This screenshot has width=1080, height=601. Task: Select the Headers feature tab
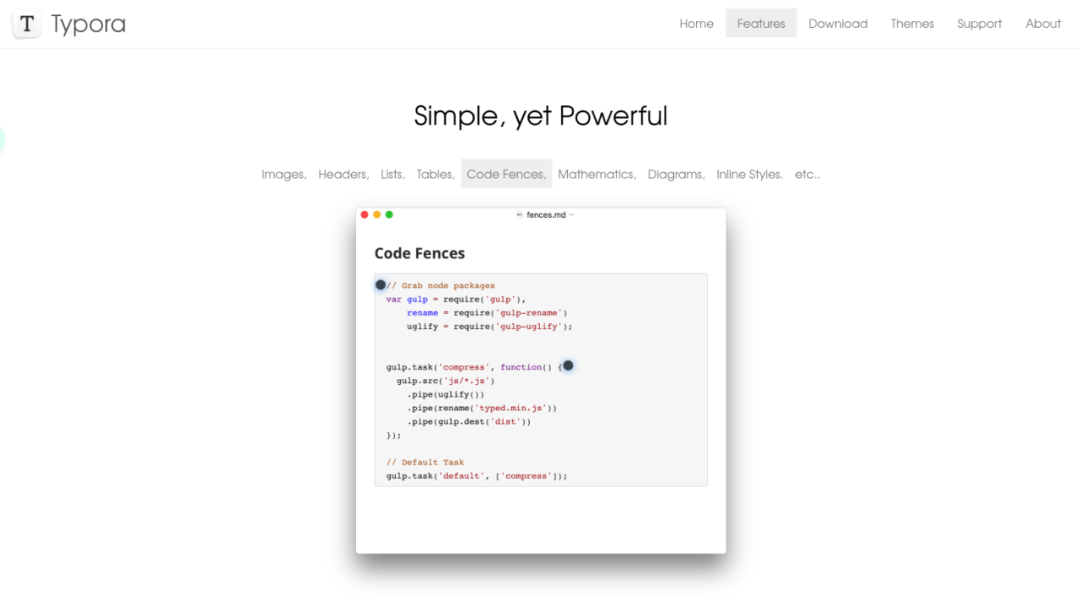[343, 174]
